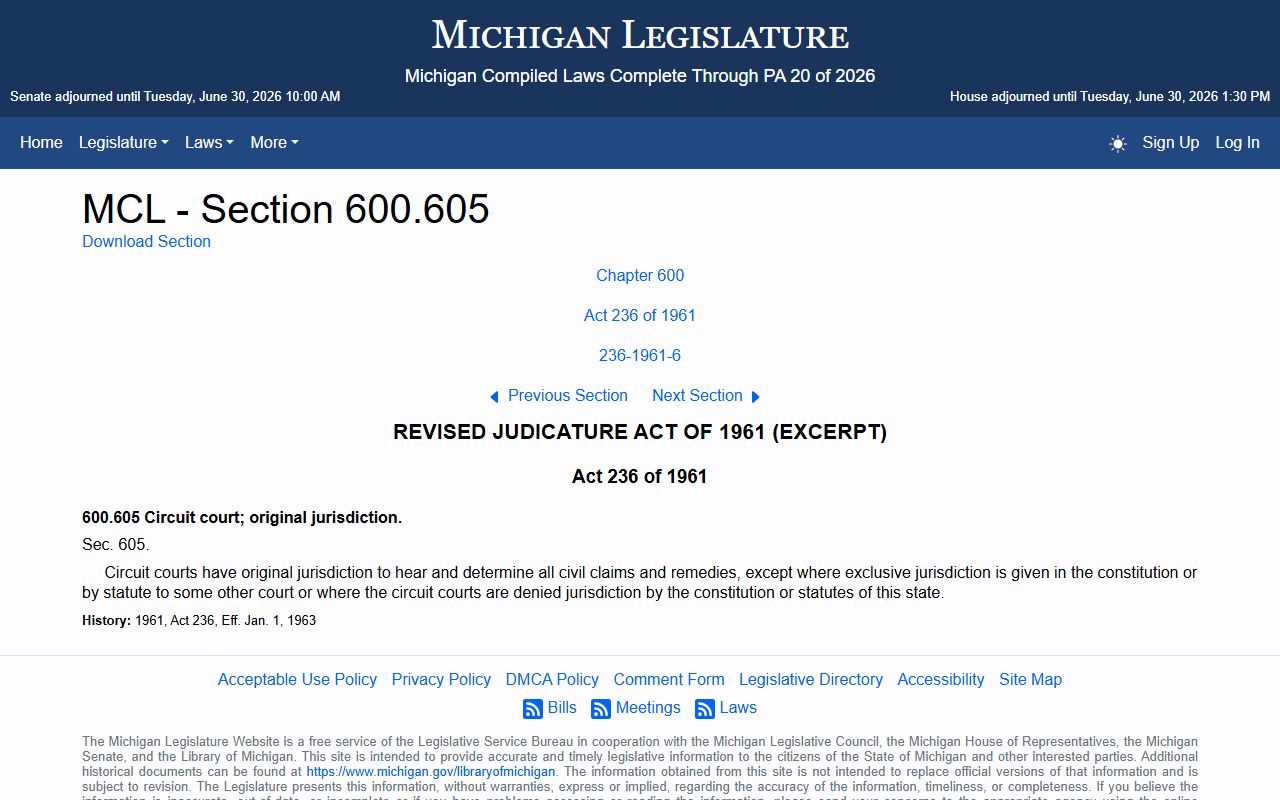Image resolution: width=1280 pixels, height=800 pixels.
Task: Click the Senate adjourned notice
Action: 175,97
